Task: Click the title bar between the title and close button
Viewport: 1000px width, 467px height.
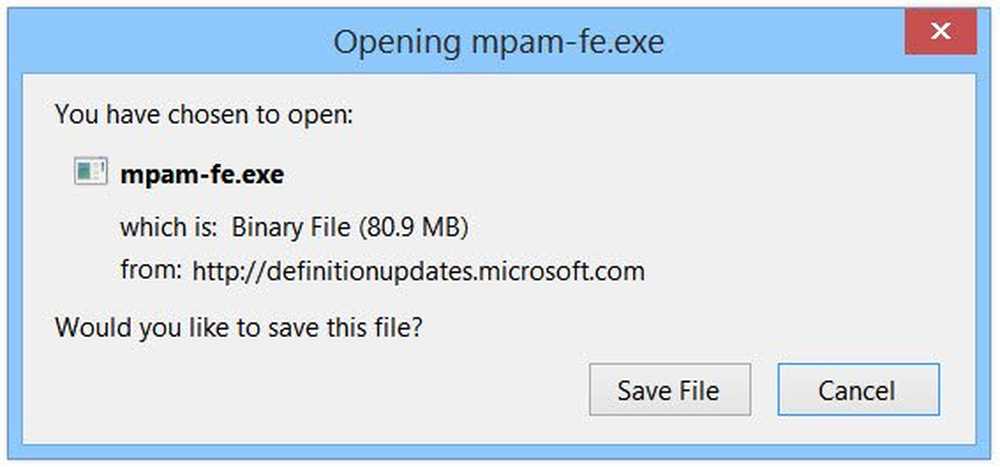Action: (780, 42)
